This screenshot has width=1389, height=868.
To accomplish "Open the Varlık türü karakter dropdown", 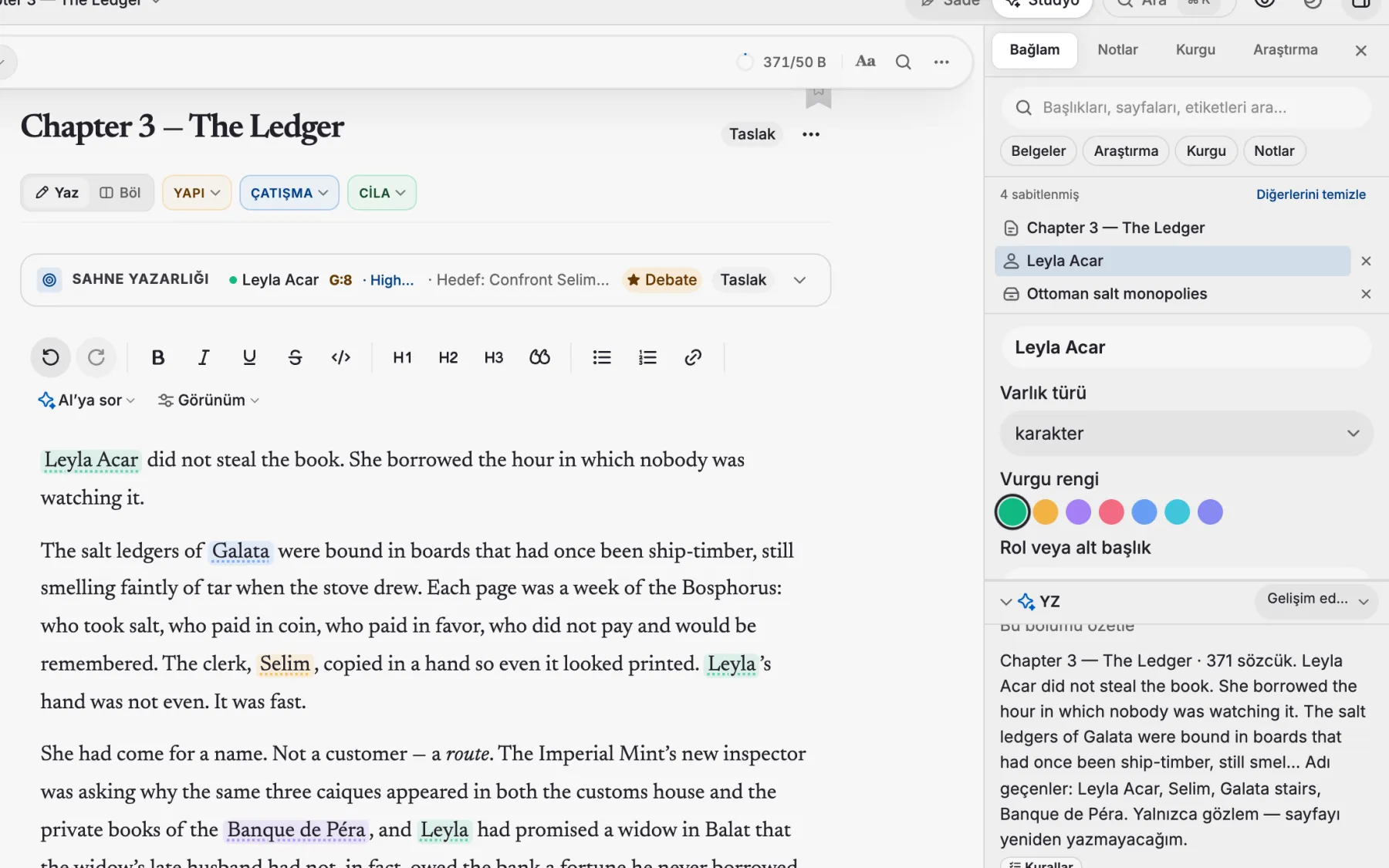I will tap(1186, 434).
